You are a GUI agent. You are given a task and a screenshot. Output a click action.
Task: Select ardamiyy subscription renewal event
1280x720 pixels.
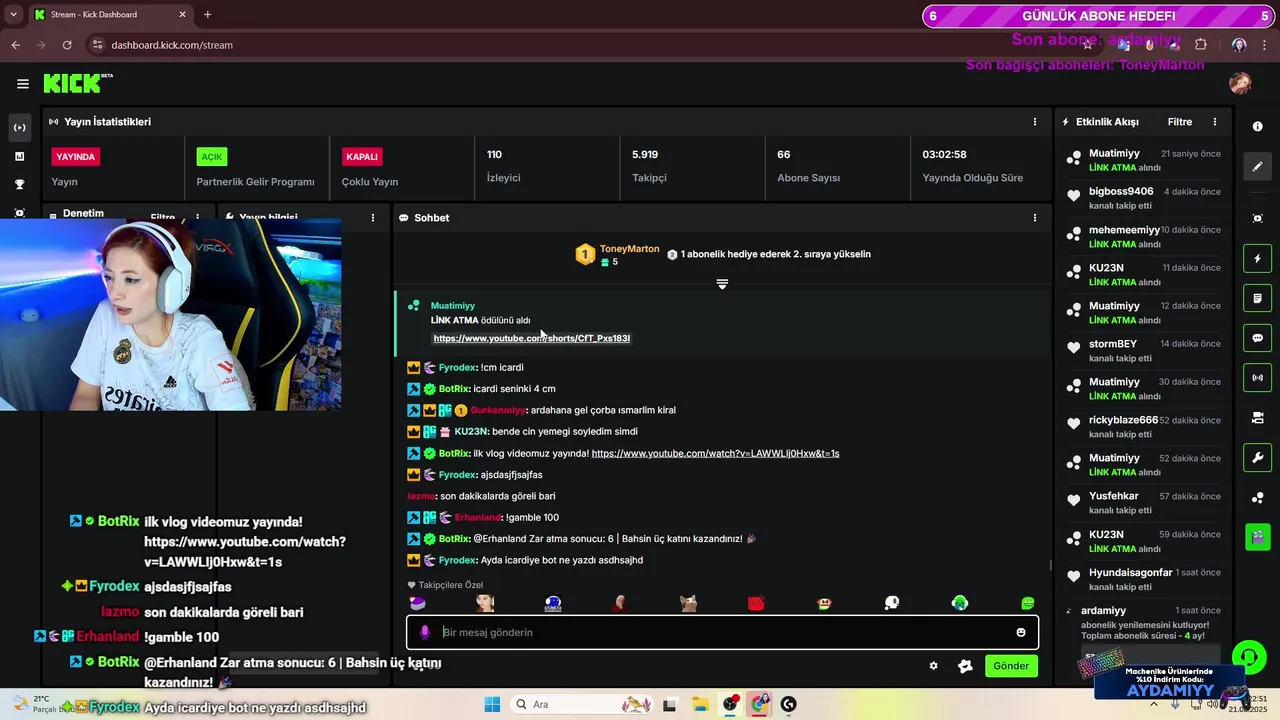pos(1144,625)
